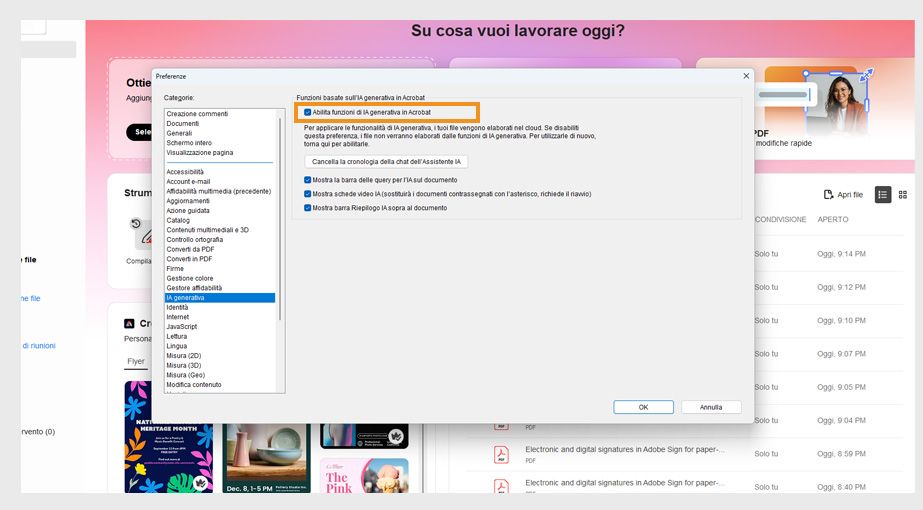
Task: Uncheck Abilita funzioni di IA generativa in Acrobat
Action: click(x=307, y=112)
